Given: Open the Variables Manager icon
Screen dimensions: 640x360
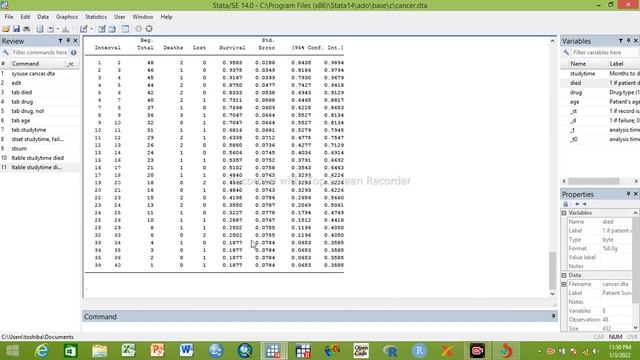Looking at the screenshot, I should (x=125, y=29).
